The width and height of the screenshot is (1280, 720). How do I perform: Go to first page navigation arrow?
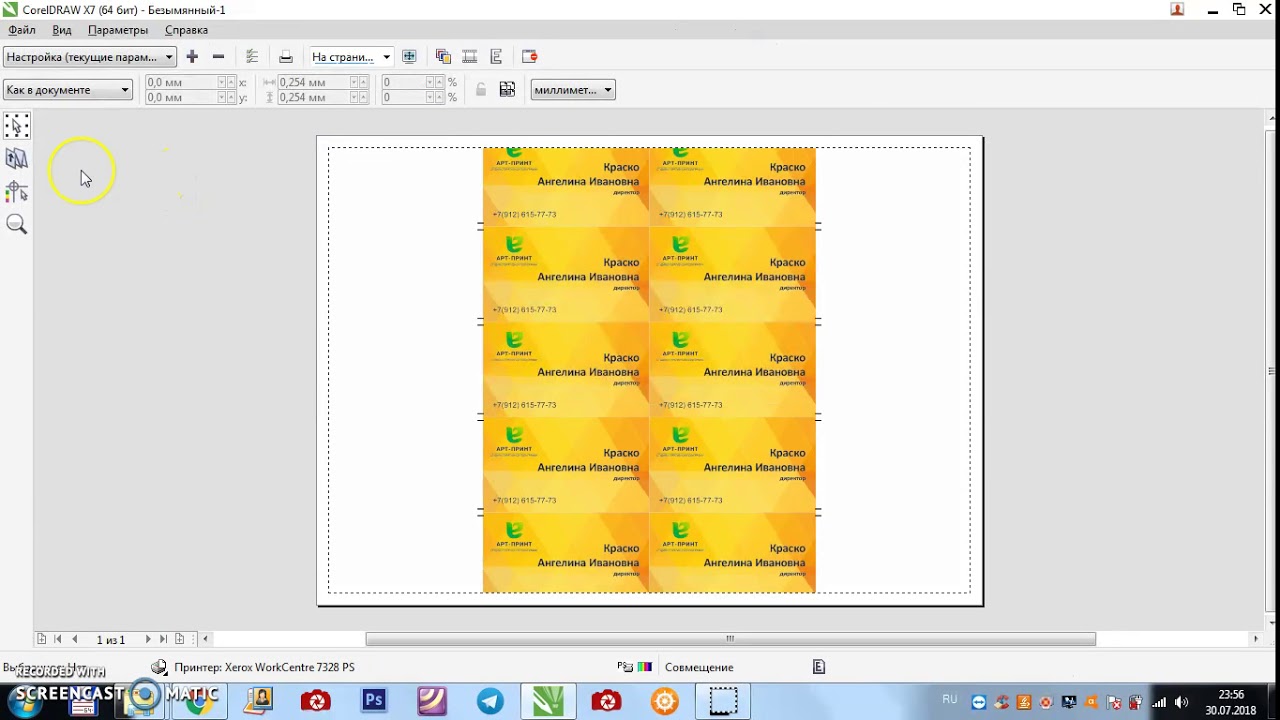coord(57,639)
